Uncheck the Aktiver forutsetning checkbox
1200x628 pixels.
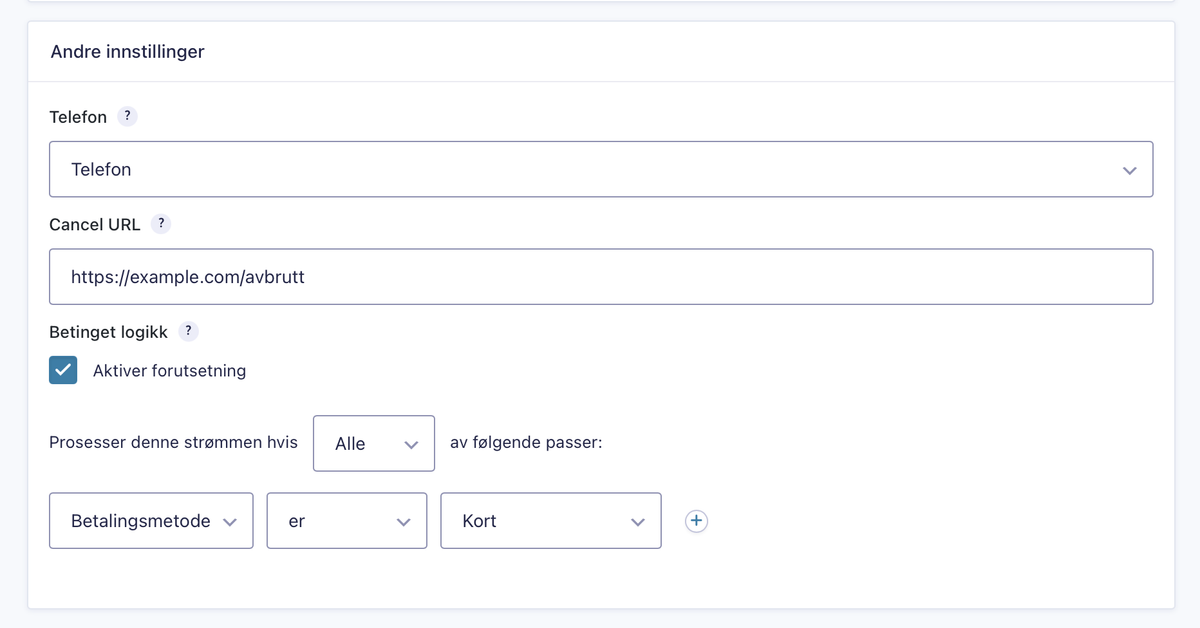point(63,370)
